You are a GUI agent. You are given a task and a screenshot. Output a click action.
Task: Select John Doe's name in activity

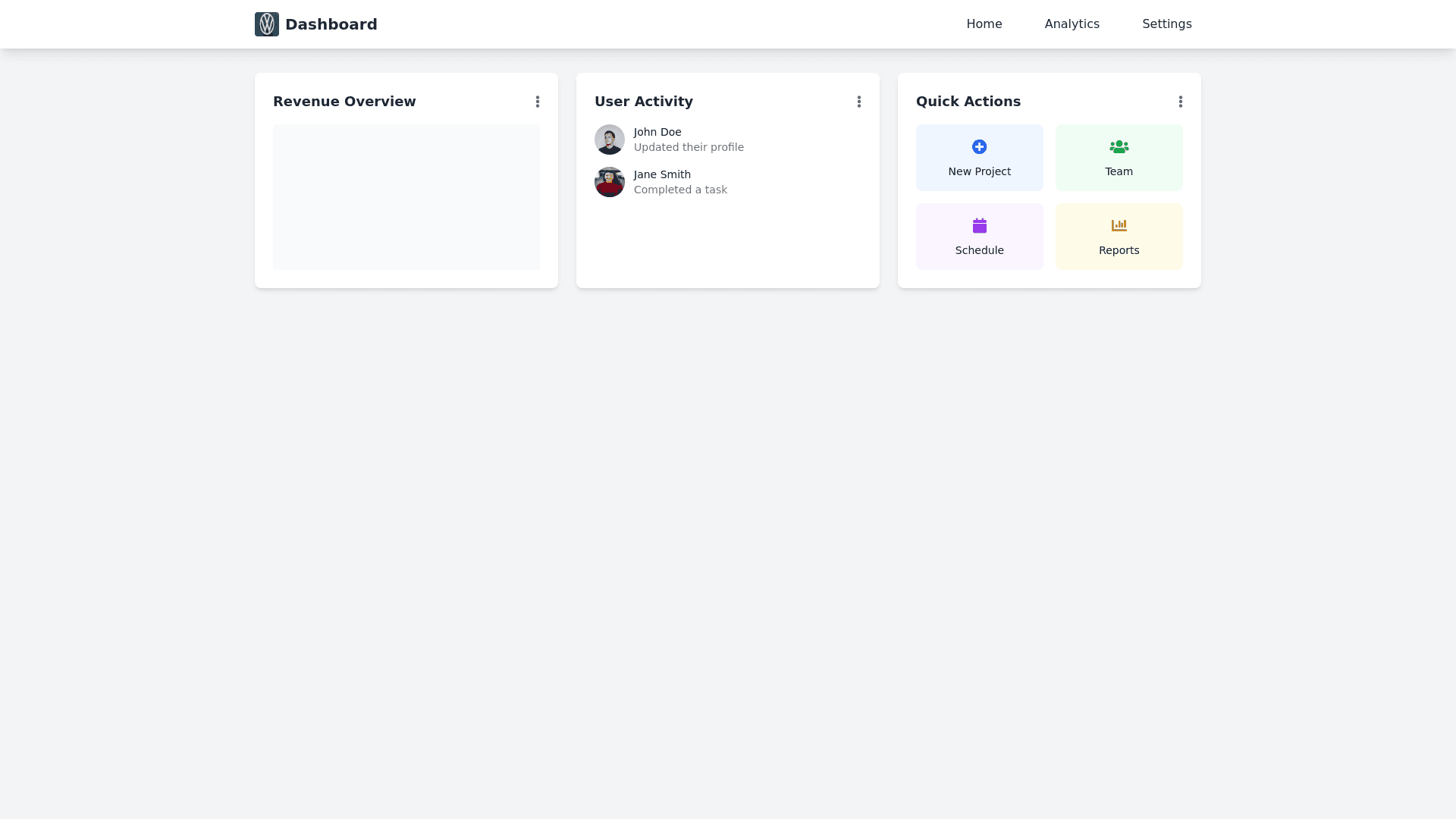pyautogui.click(x=657, y=132)
